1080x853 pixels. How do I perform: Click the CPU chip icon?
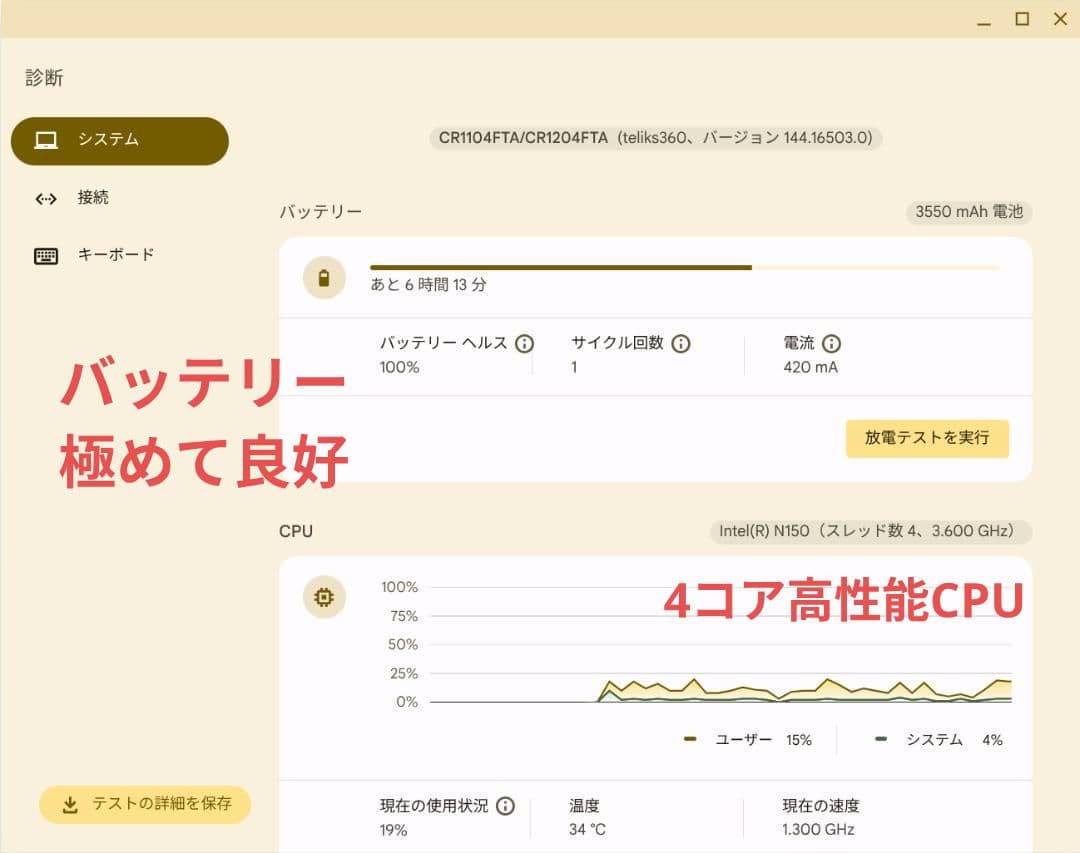[x=324, y=597]
